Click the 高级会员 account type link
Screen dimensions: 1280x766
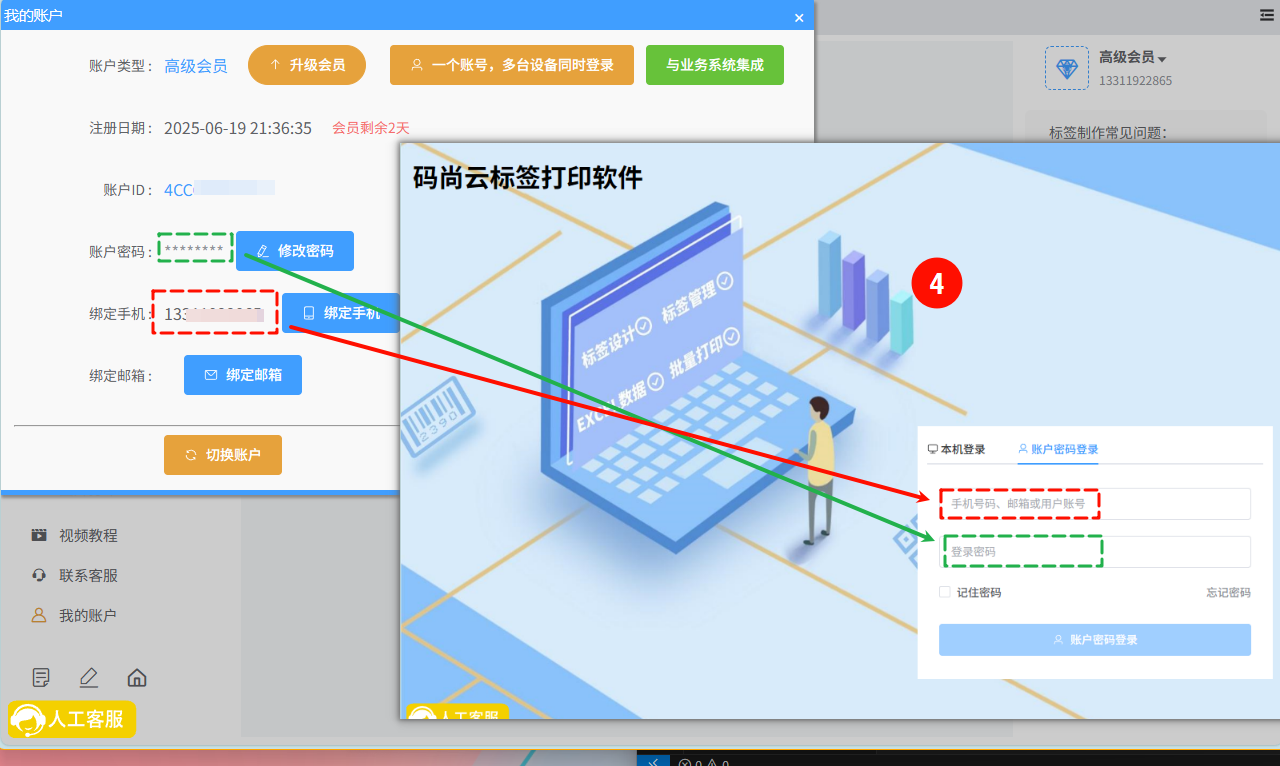coord(196,66)
